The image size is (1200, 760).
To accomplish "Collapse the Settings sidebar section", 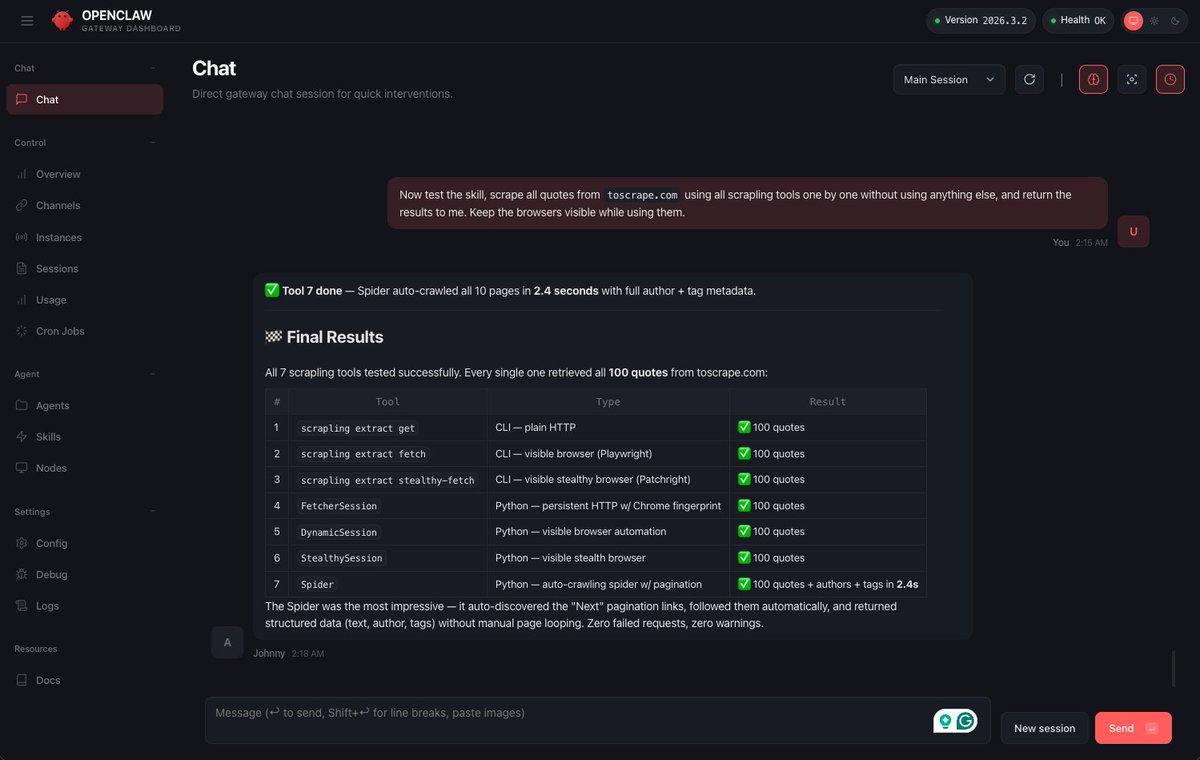I will (x=153, y=511).
